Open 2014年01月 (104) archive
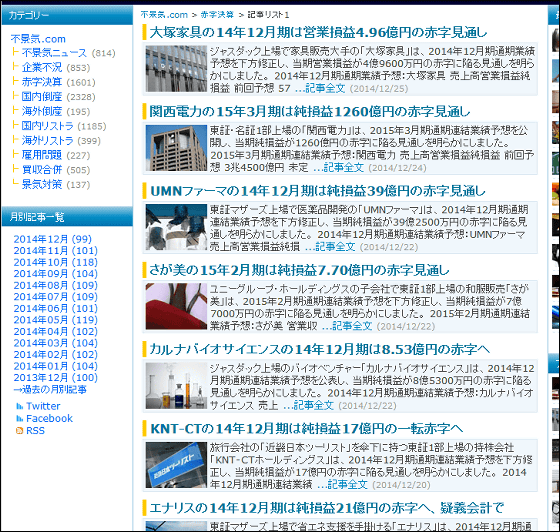 [56, 366]
